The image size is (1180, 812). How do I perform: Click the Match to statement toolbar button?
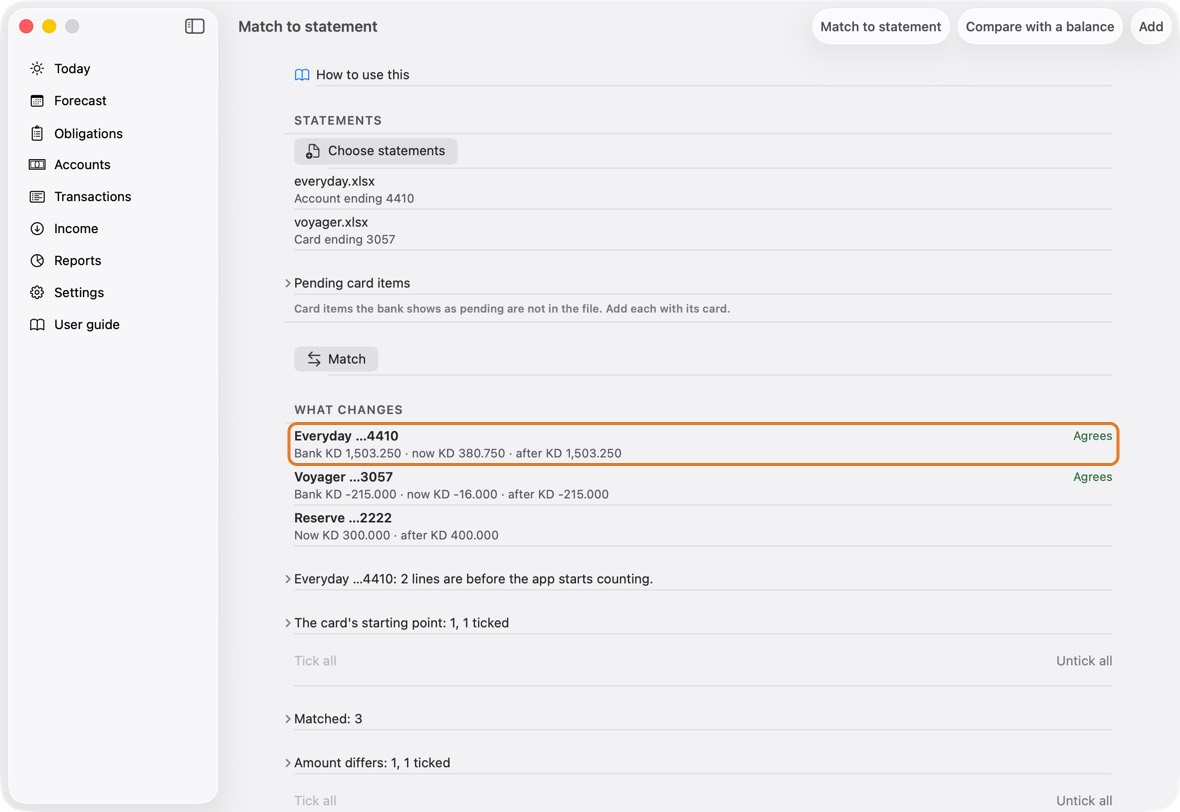[x=880, y=26]
